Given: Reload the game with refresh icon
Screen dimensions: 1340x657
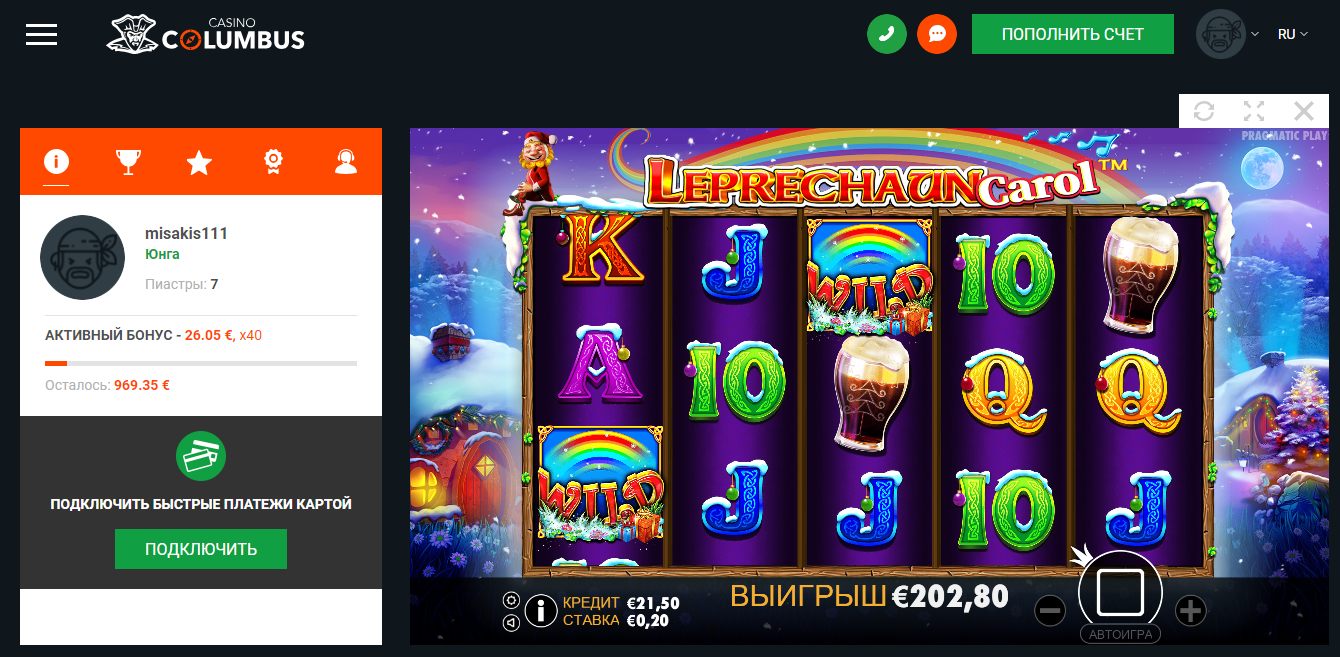Looking at the screenshot, I should pos(1204,111).
